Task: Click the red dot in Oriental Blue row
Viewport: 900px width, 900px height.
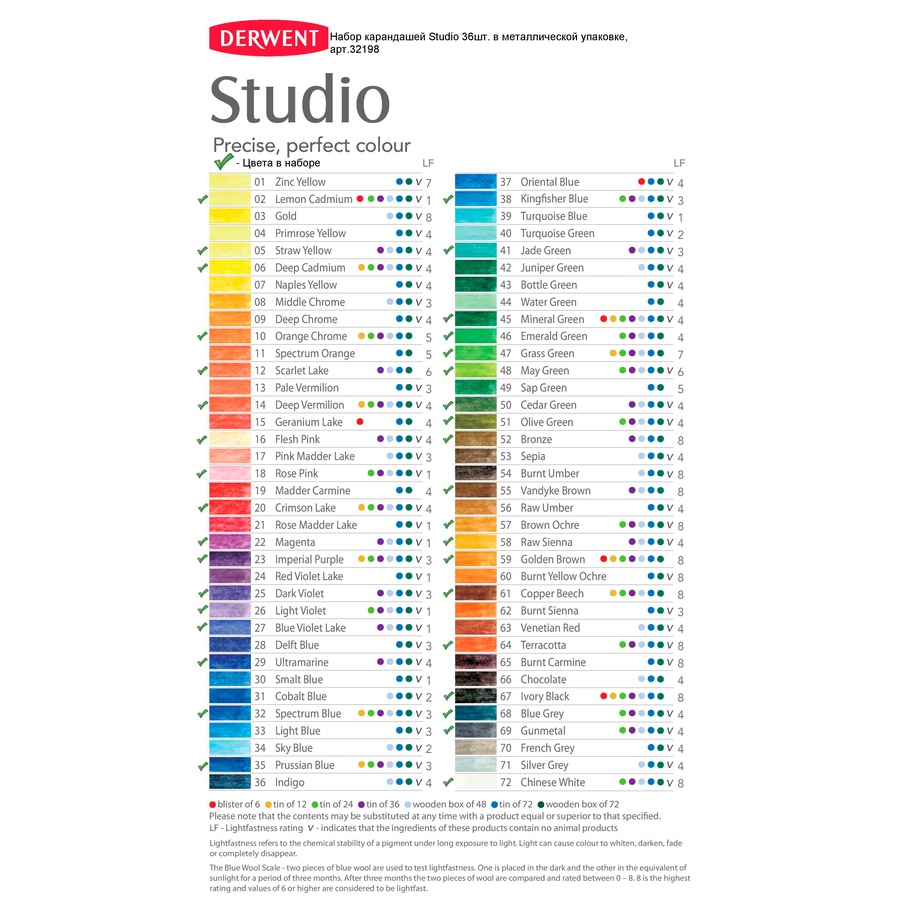Action: (642, 182)
